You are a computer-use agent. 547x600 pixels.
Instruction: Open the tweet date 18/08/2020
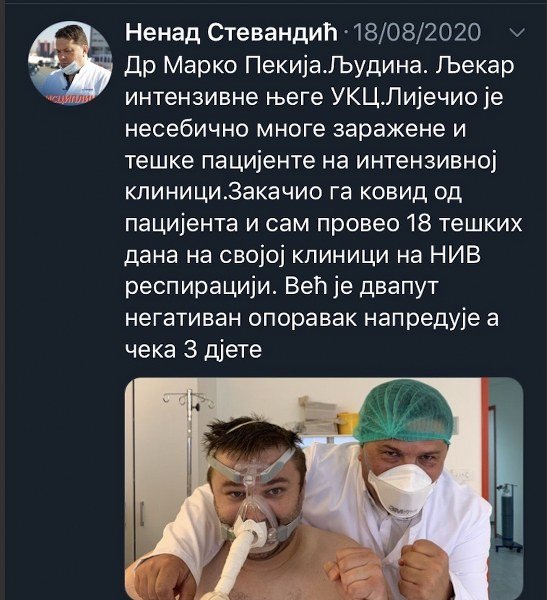pos(416,32)
